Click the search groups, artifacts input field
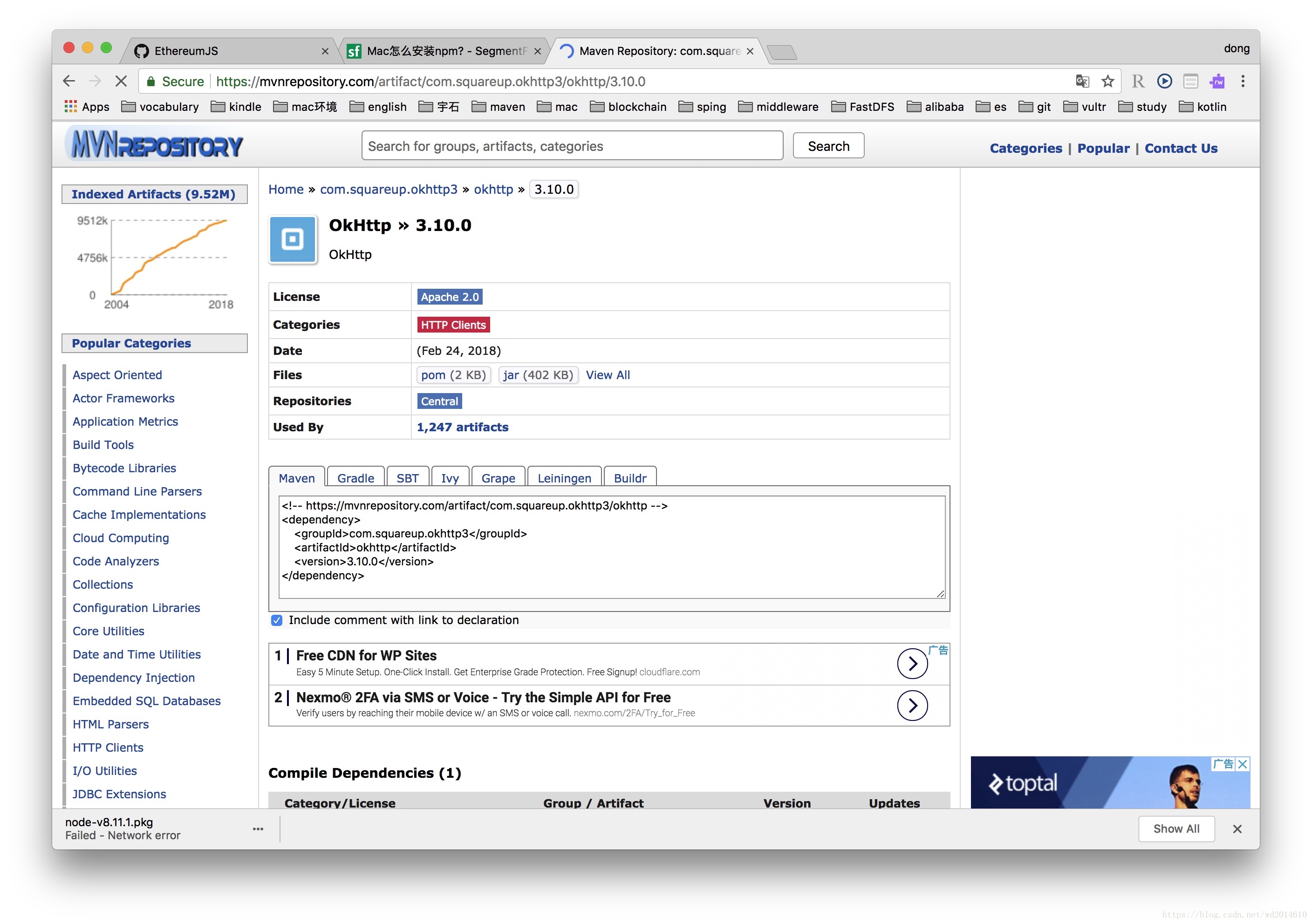Image resolution: width=1312 pixels, height=924 pixels. point(572,146)
